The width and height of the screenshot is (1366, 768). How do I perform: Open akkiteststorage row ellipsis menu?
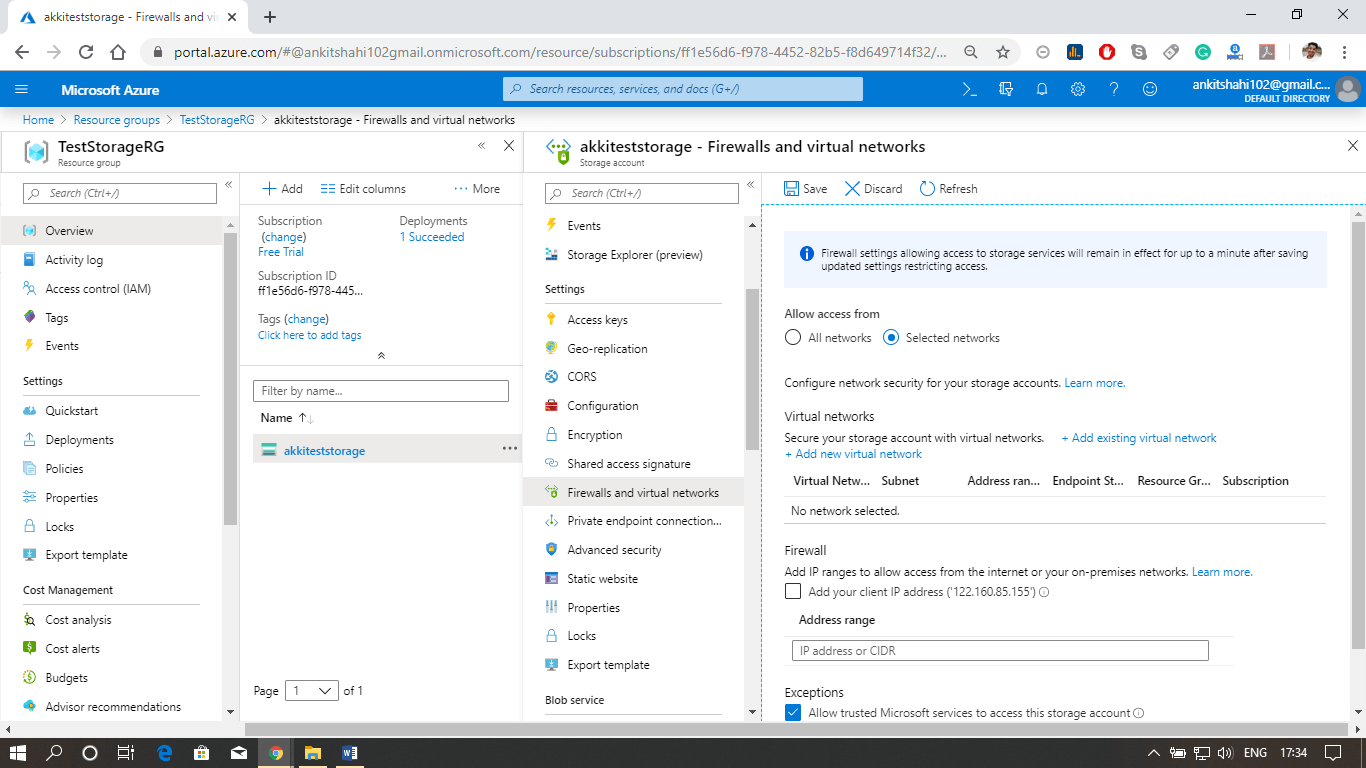(x=510, y=449)
